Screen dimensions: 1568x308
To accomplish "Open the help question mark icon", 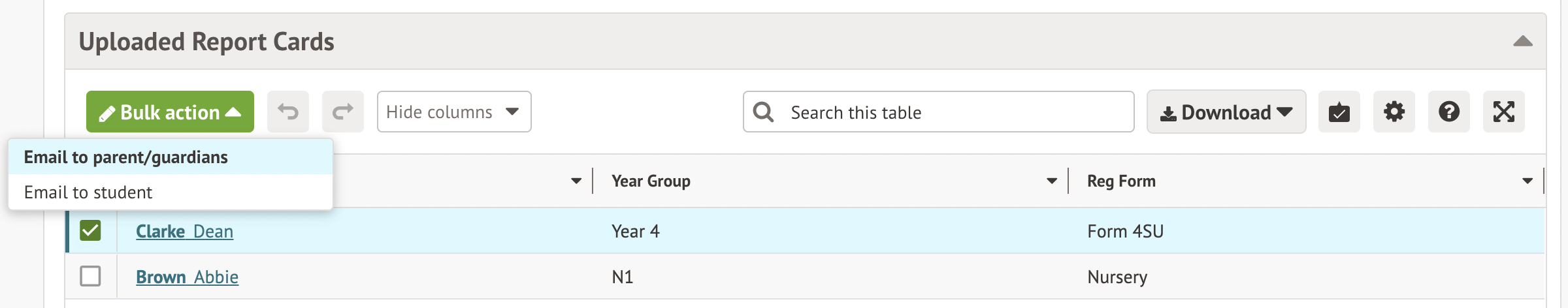I will (1448, 112).
